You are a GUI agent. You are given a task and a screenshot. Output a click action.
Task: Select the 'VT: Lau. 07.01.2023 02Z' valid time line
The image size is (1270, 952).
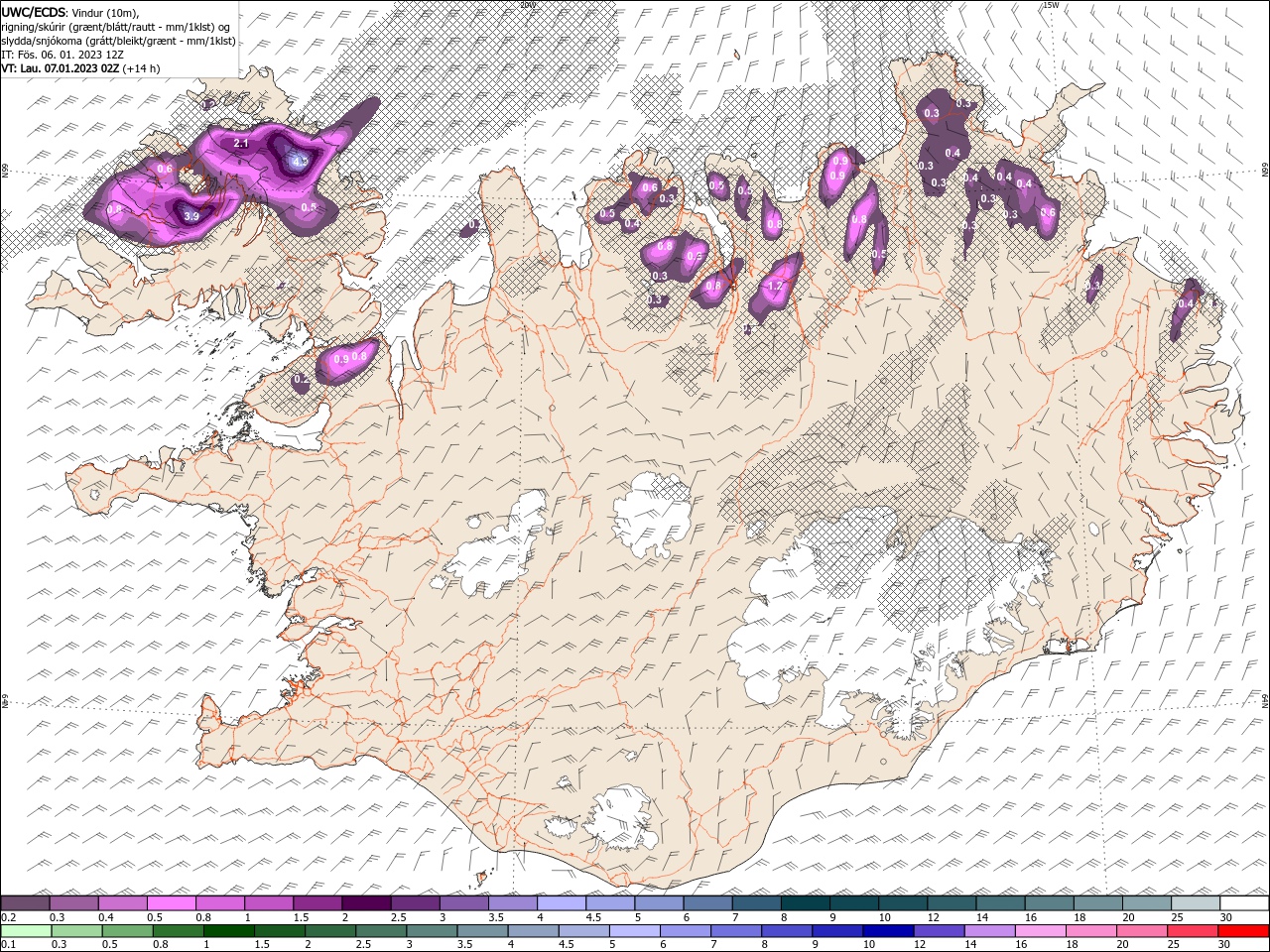(x=60, y=68)
